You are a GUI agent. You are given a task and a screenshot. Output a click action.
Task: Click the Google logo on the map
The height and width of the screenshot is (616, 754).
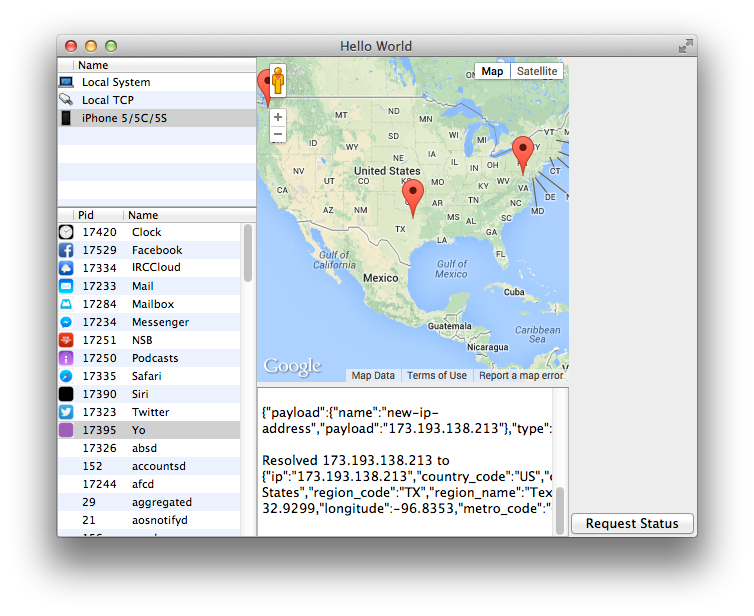pyautogui.click(x=292, y=367)
